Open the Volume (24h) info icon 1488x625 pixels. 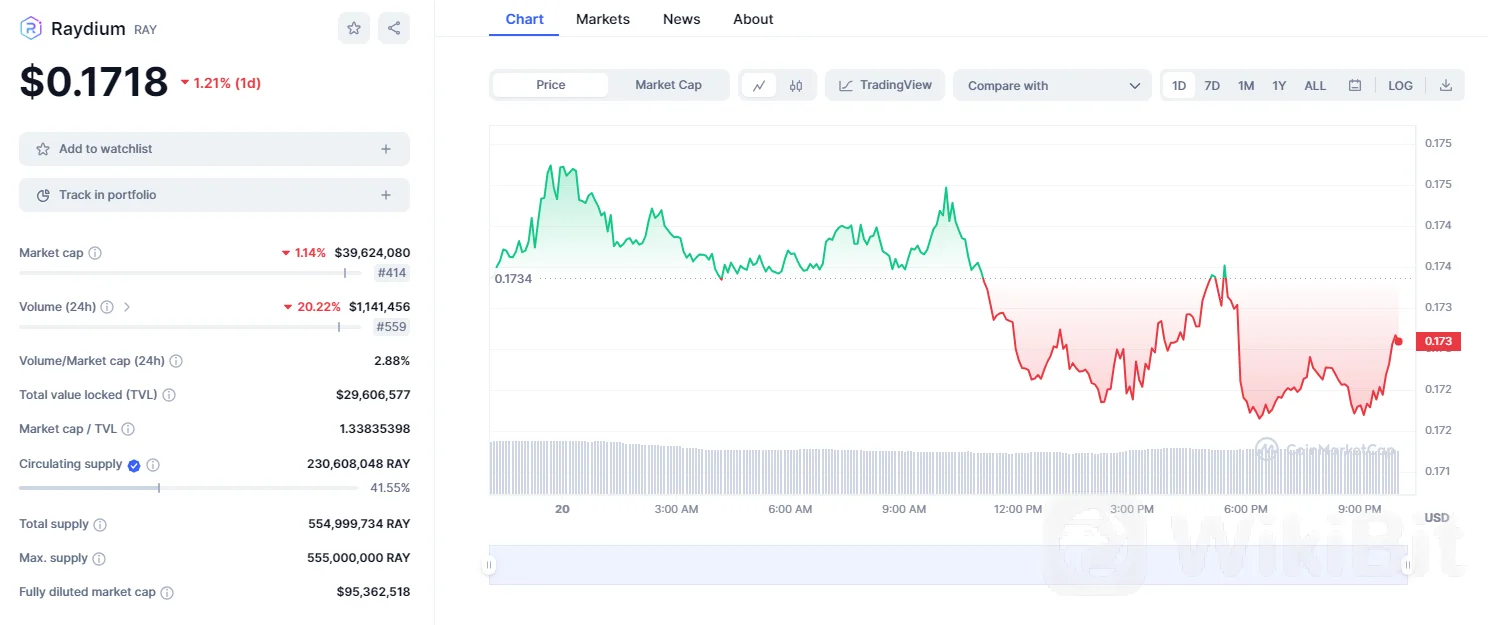point(107,307)
